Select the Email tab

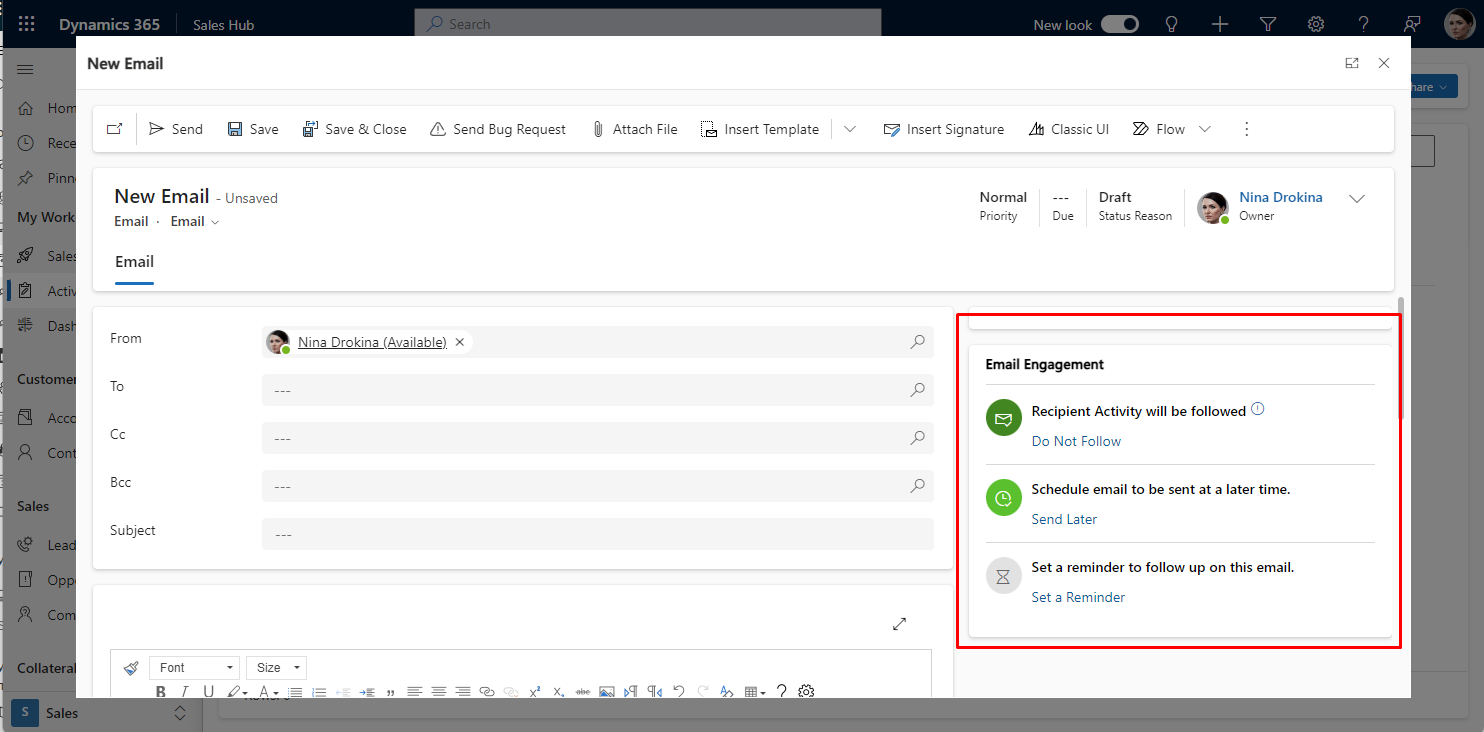click(x=134, y=262)
